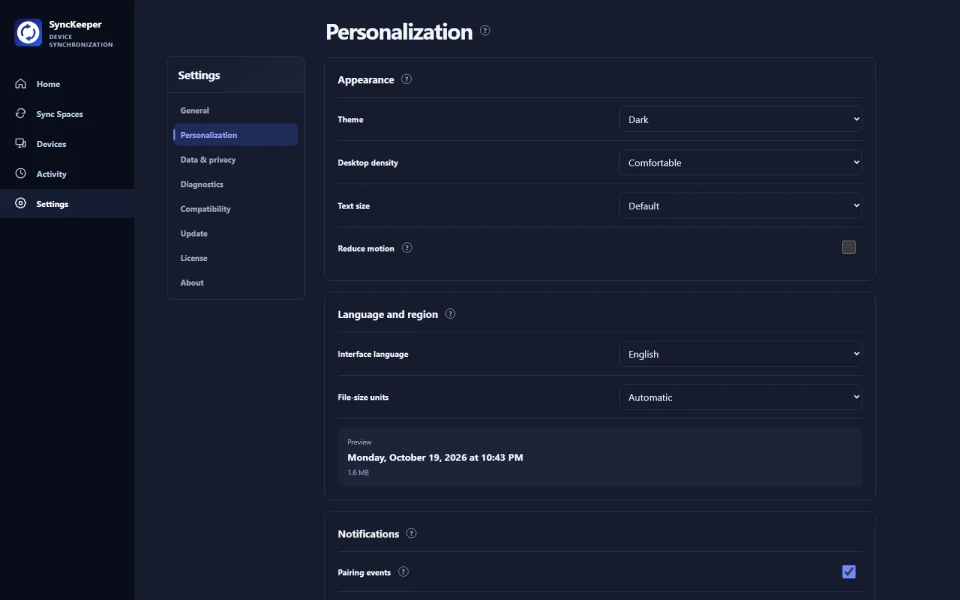Switch to About settings section
Image resolution: width=960 pixels, height=600 pixels.
click(x=236, y=282)
